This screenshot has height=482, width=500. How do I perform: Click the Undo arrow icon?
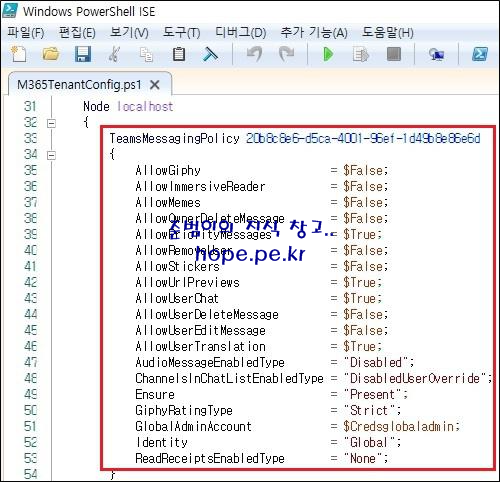tap(254, 54)
